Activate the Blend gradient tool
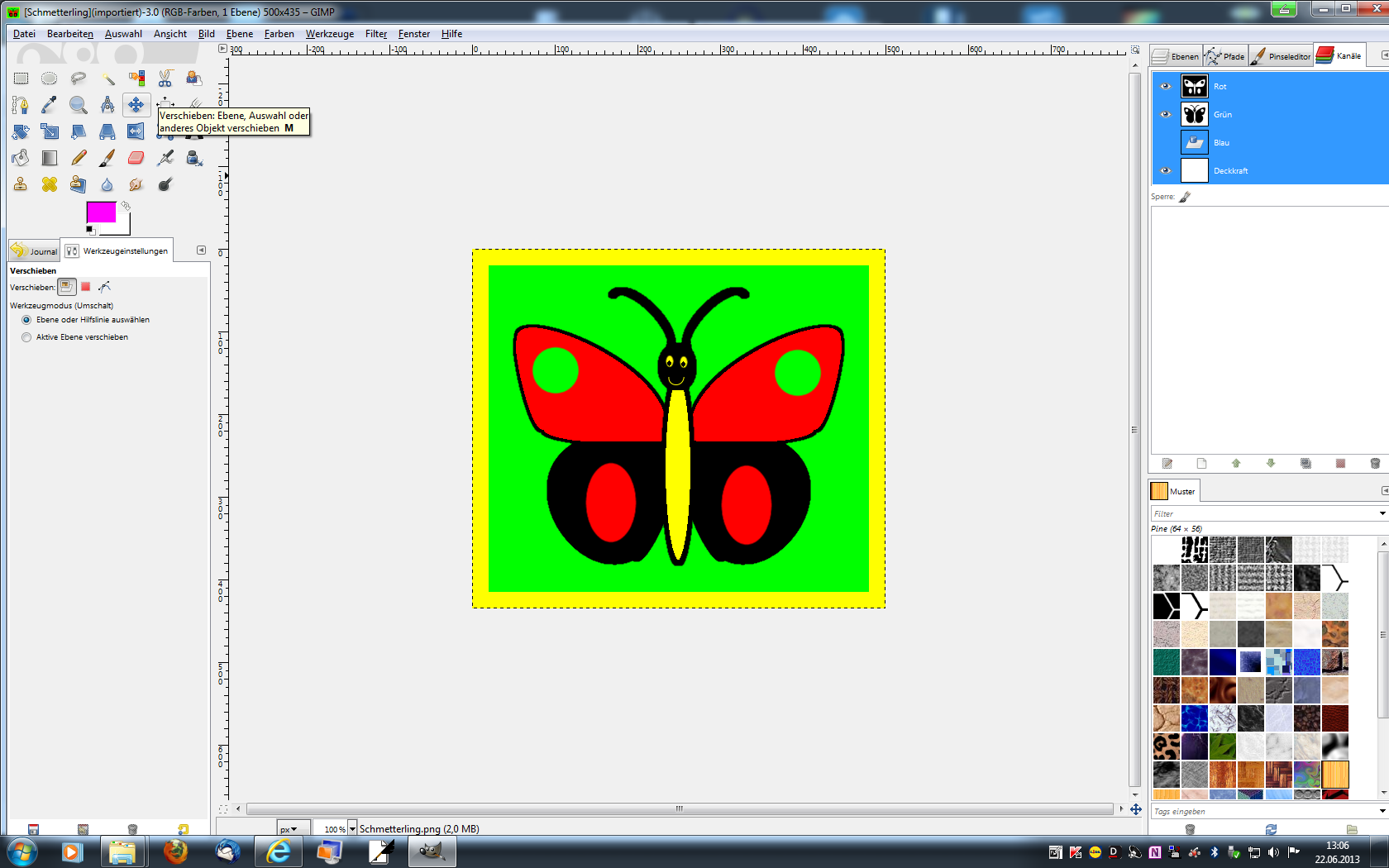Viewport: 1389px width, 868px height. coord(50,158)
